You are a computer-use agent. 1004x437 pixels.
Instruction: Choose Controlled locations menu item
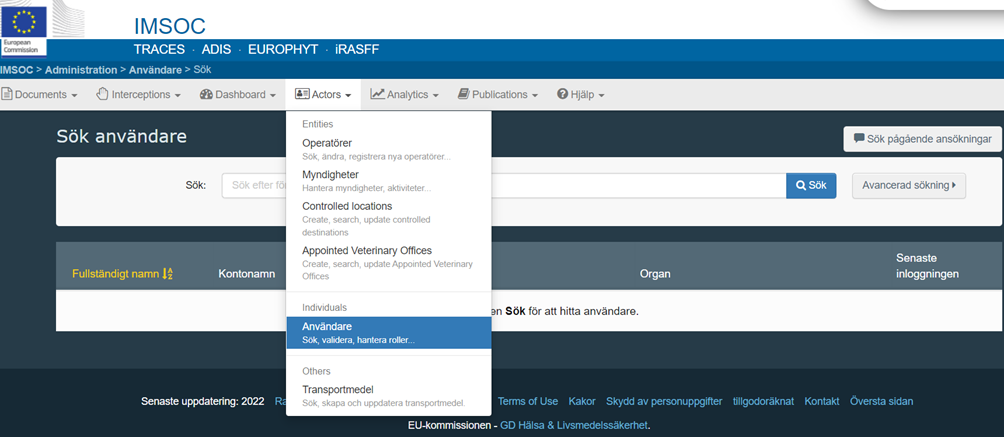tap(388, 218)
